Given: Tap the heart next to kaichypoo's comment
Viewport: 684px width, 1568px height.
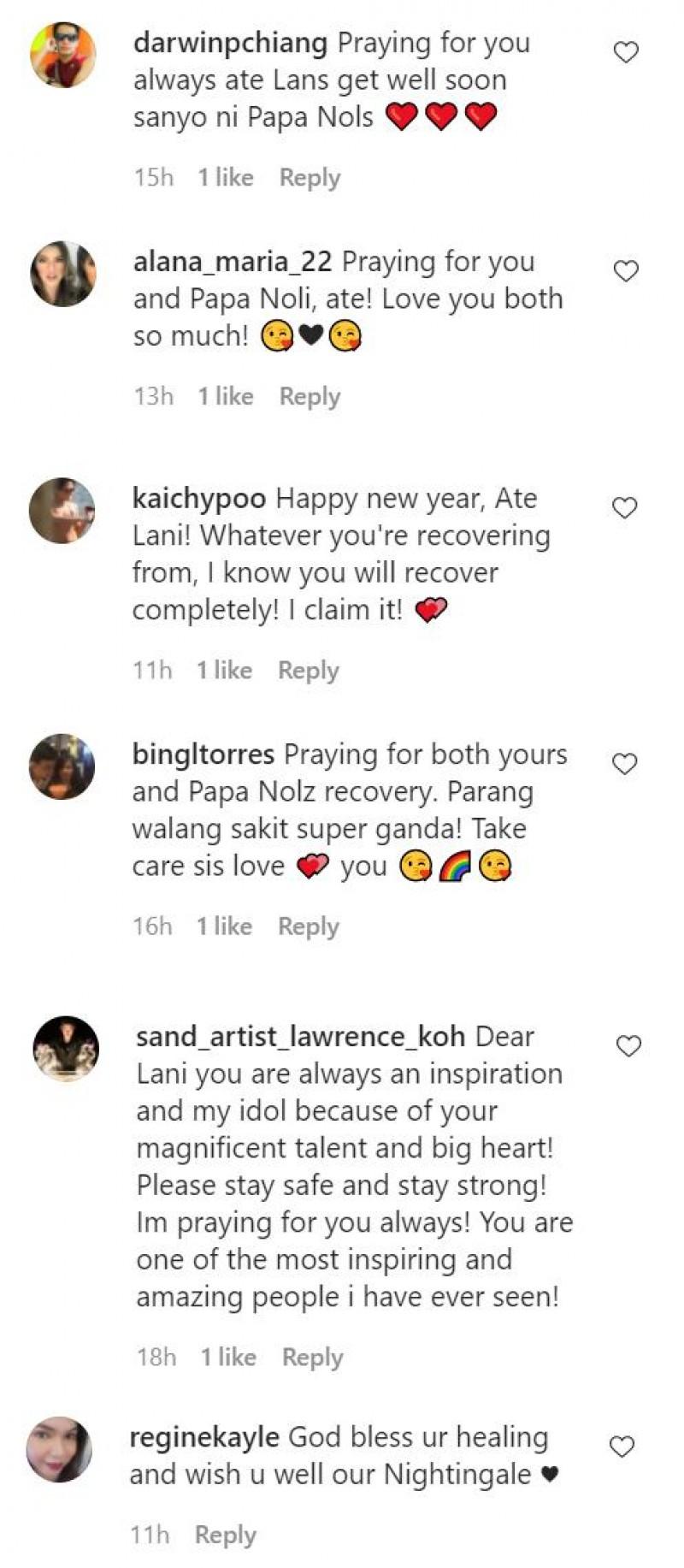Looking at the screenshot, I should pyautogui.click(x=625, y=508).
